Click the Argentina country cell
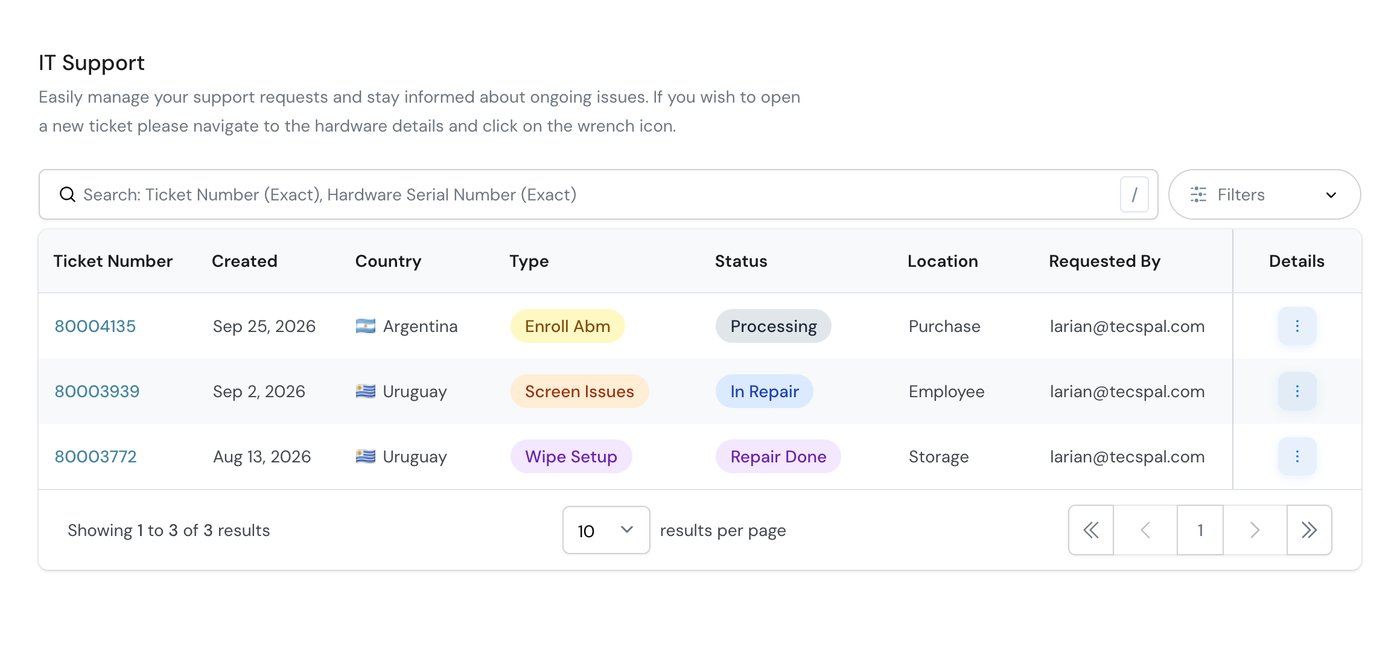The width and height of the screenshot is (1400, 664). [407, 326]
